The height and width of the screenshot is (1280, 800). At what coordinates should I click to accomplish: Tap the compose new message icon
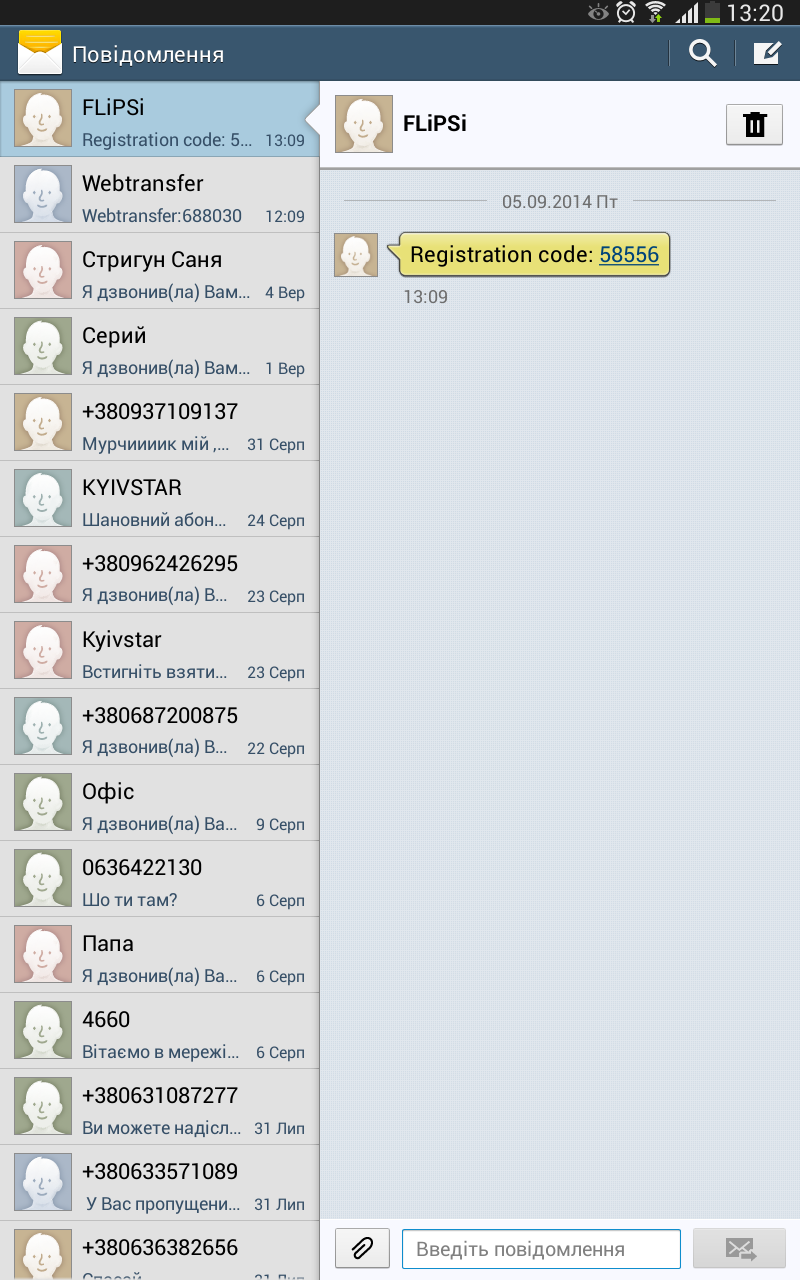tap(767, 53)
